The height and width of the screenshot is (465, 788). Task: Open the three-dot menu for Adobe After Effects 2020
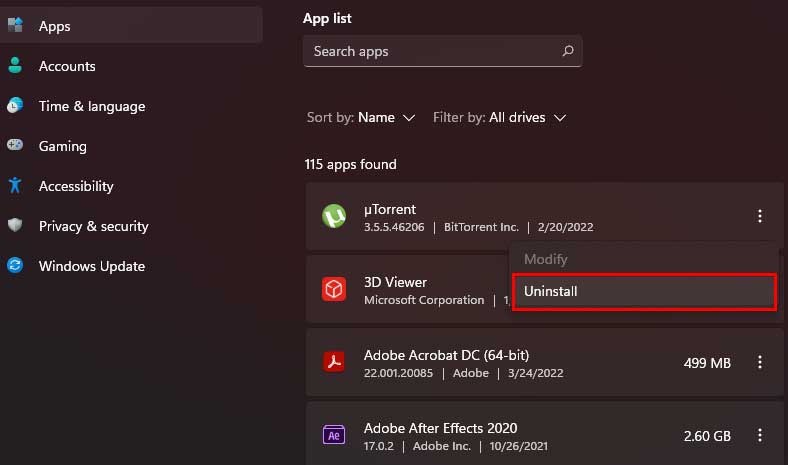(x=760, y=435)
